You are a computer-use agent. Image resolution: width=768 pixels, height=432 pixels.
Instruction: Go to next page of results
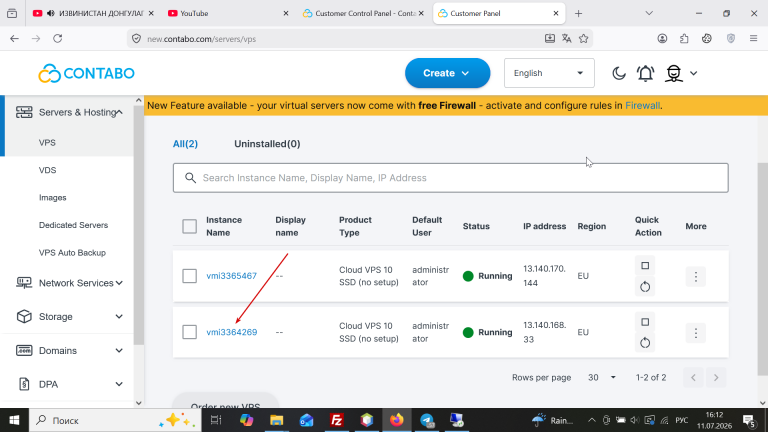(x=716, y=378)
